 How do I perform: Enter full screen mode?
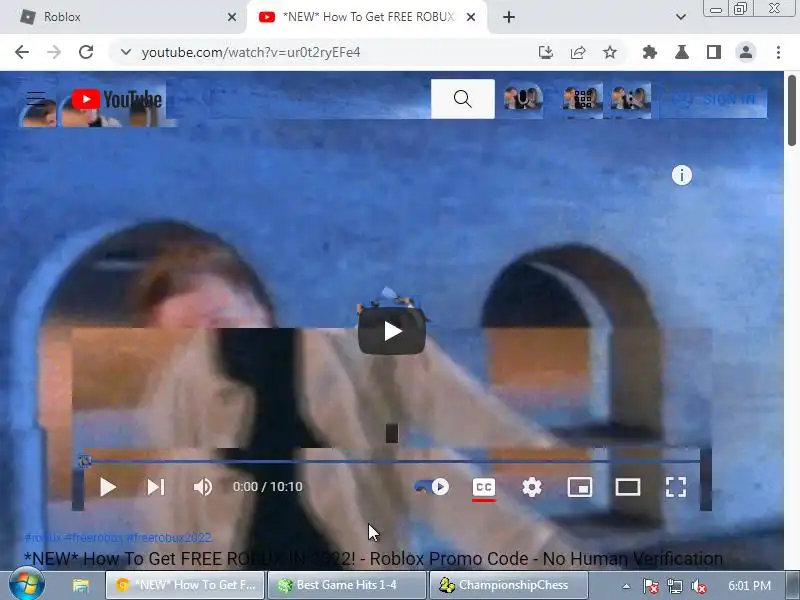[676, 487]
